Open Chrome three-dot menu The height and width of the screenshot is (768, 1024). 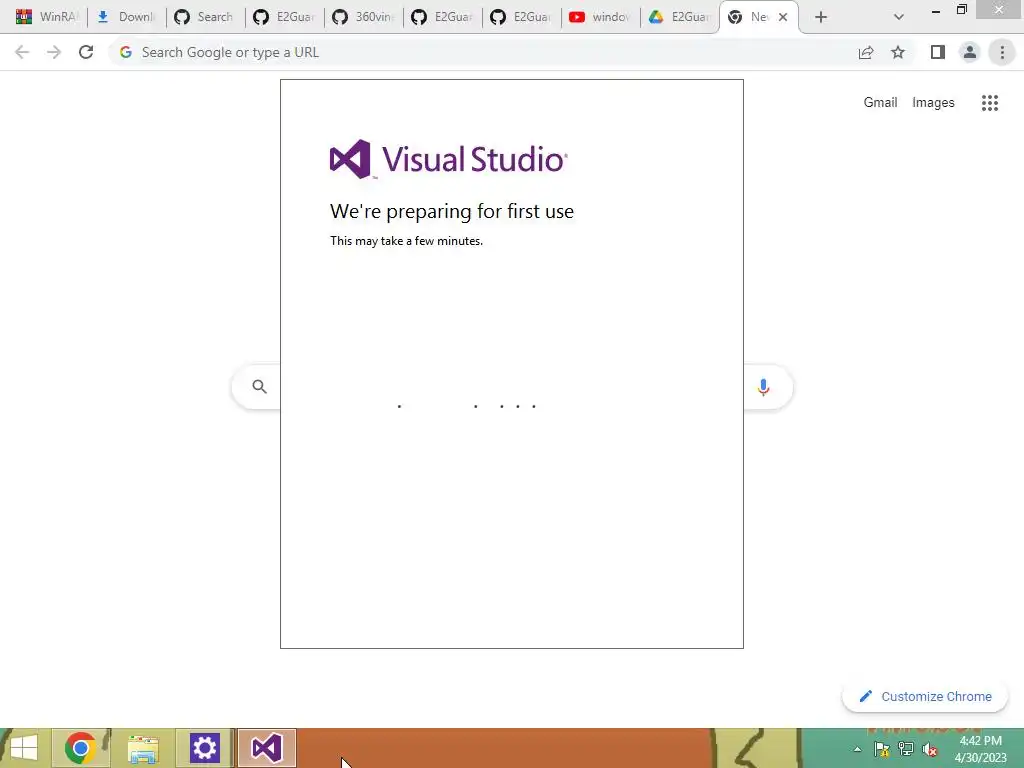(x=1002, y=52)
